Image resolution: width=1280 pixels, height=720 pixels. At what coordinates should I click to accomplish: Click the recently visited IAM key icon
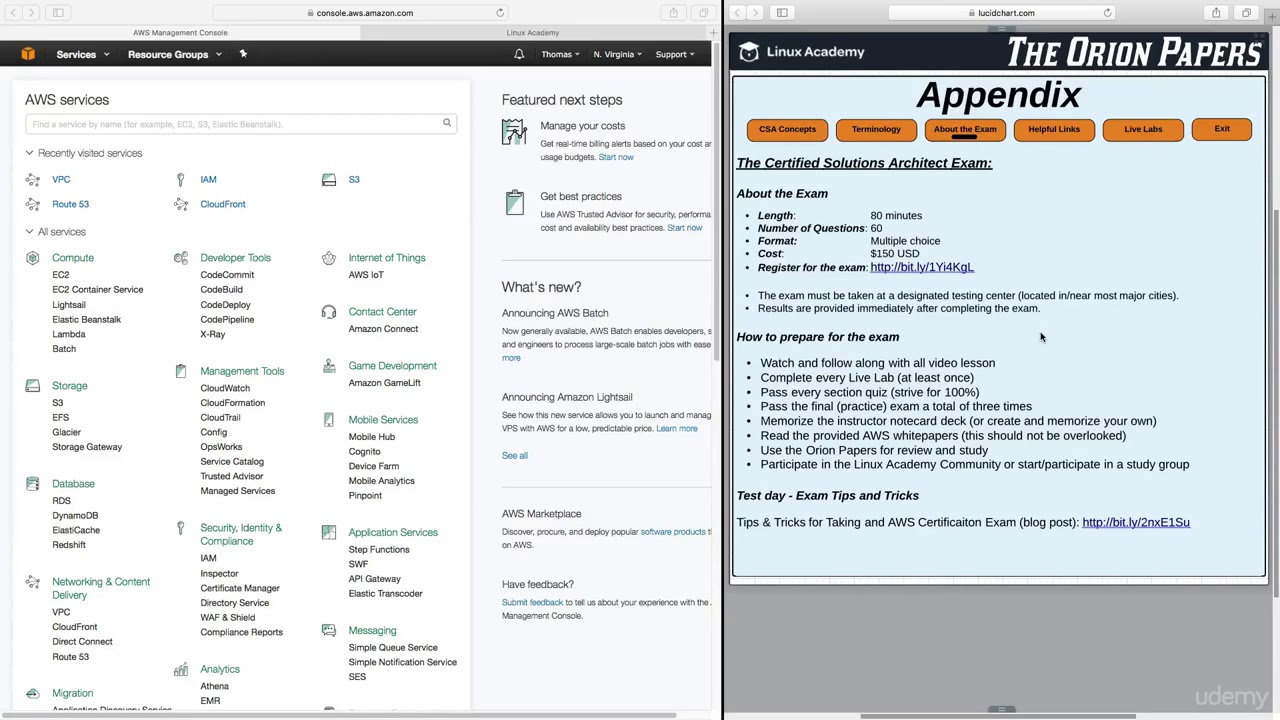(x=181, y=180)
